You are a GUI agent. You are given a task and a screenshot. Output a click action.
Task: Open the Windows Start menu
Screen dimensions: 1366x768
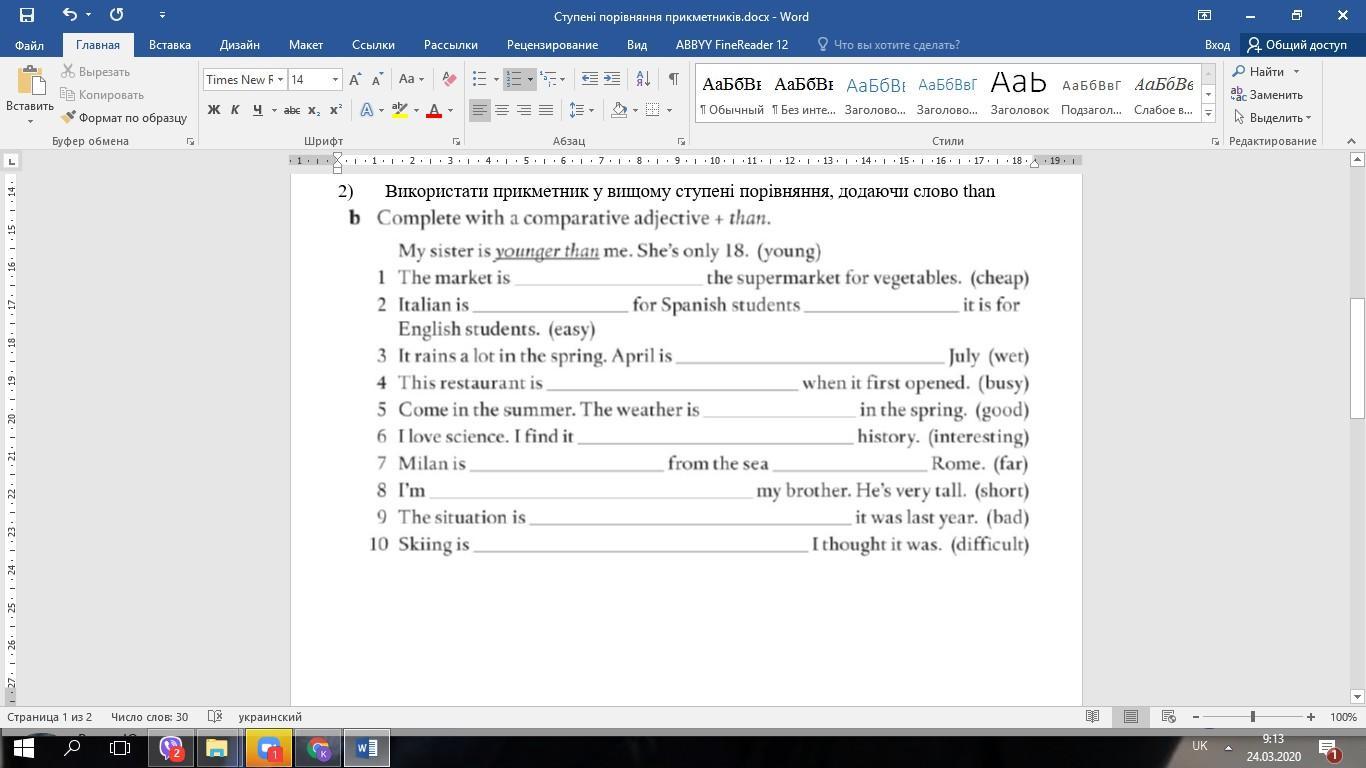pyautogui.click(x=23, y=748)
